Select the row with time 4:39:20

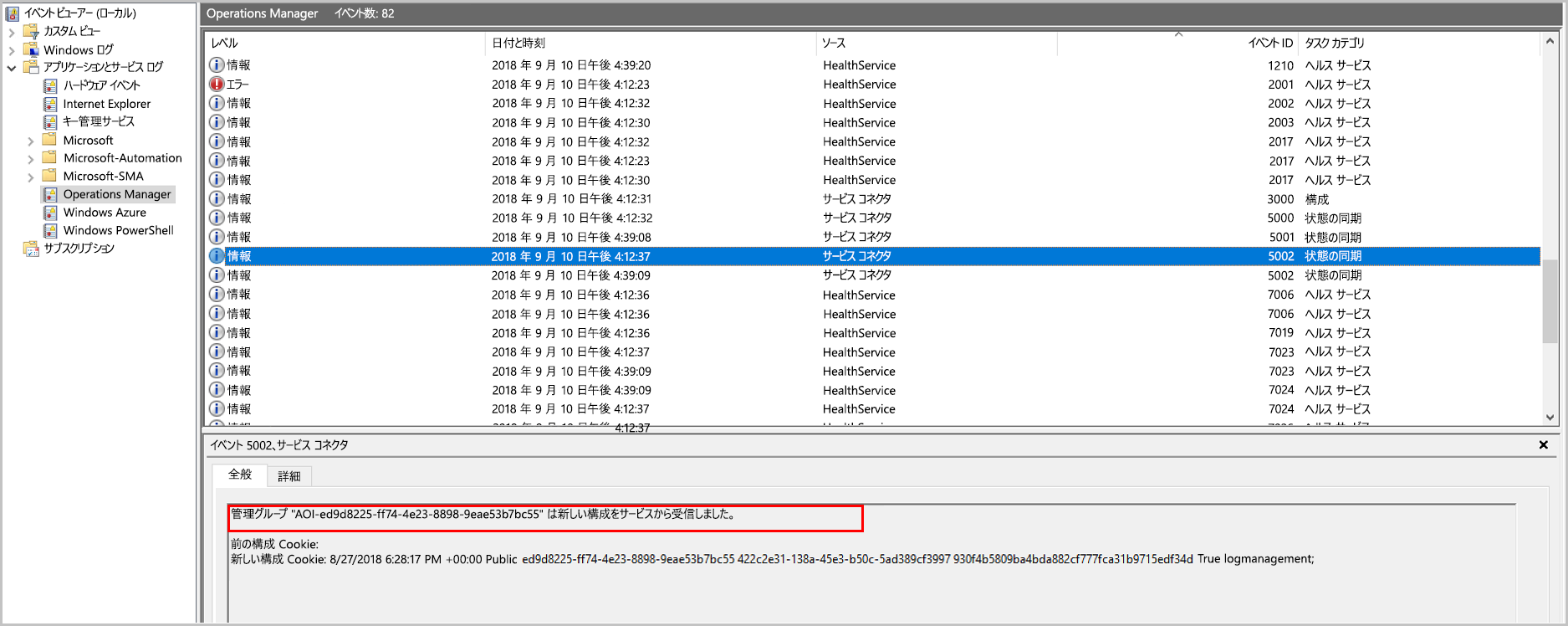873,64
